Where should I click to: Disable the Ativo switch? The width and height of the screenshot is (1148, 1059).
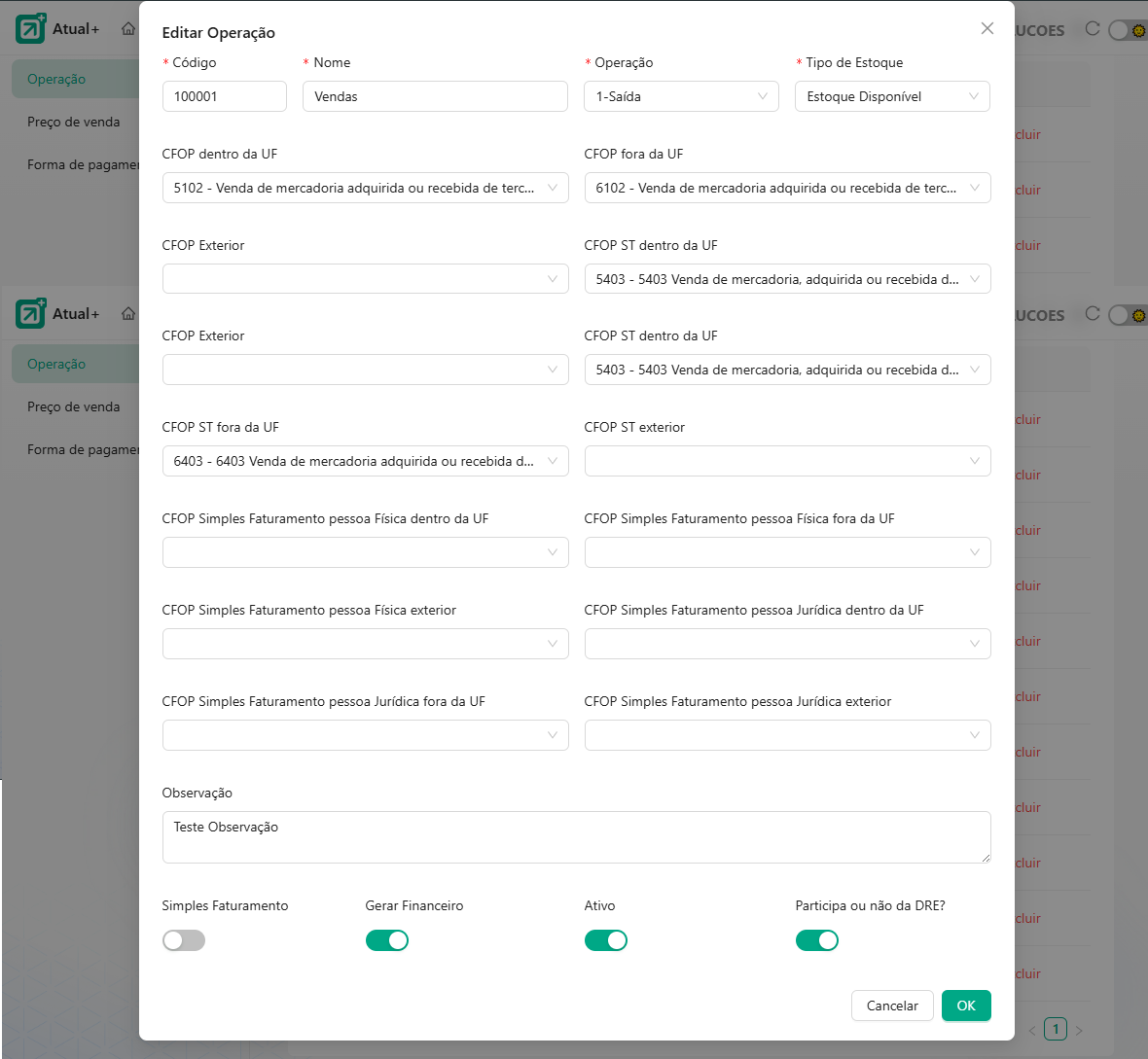605,940
